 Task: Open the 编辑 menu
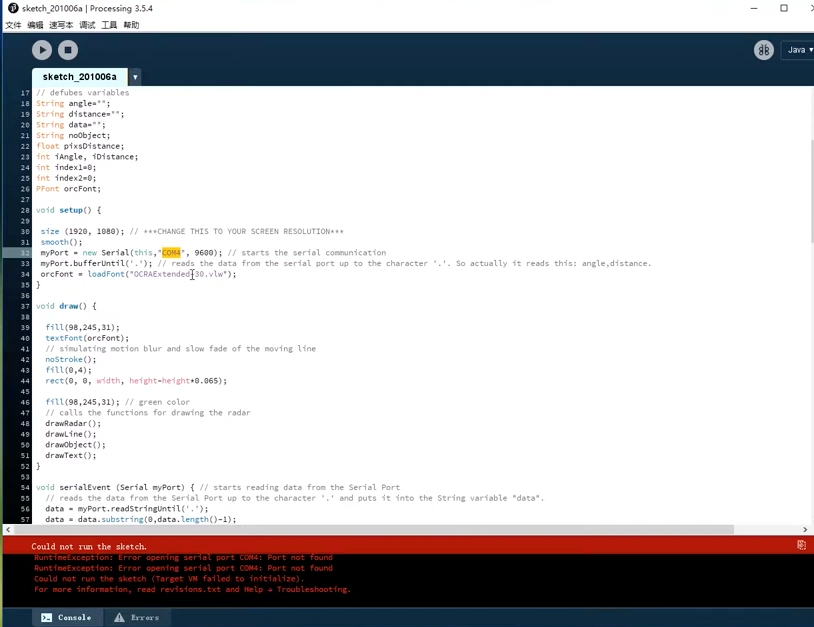tap(35, 25)
